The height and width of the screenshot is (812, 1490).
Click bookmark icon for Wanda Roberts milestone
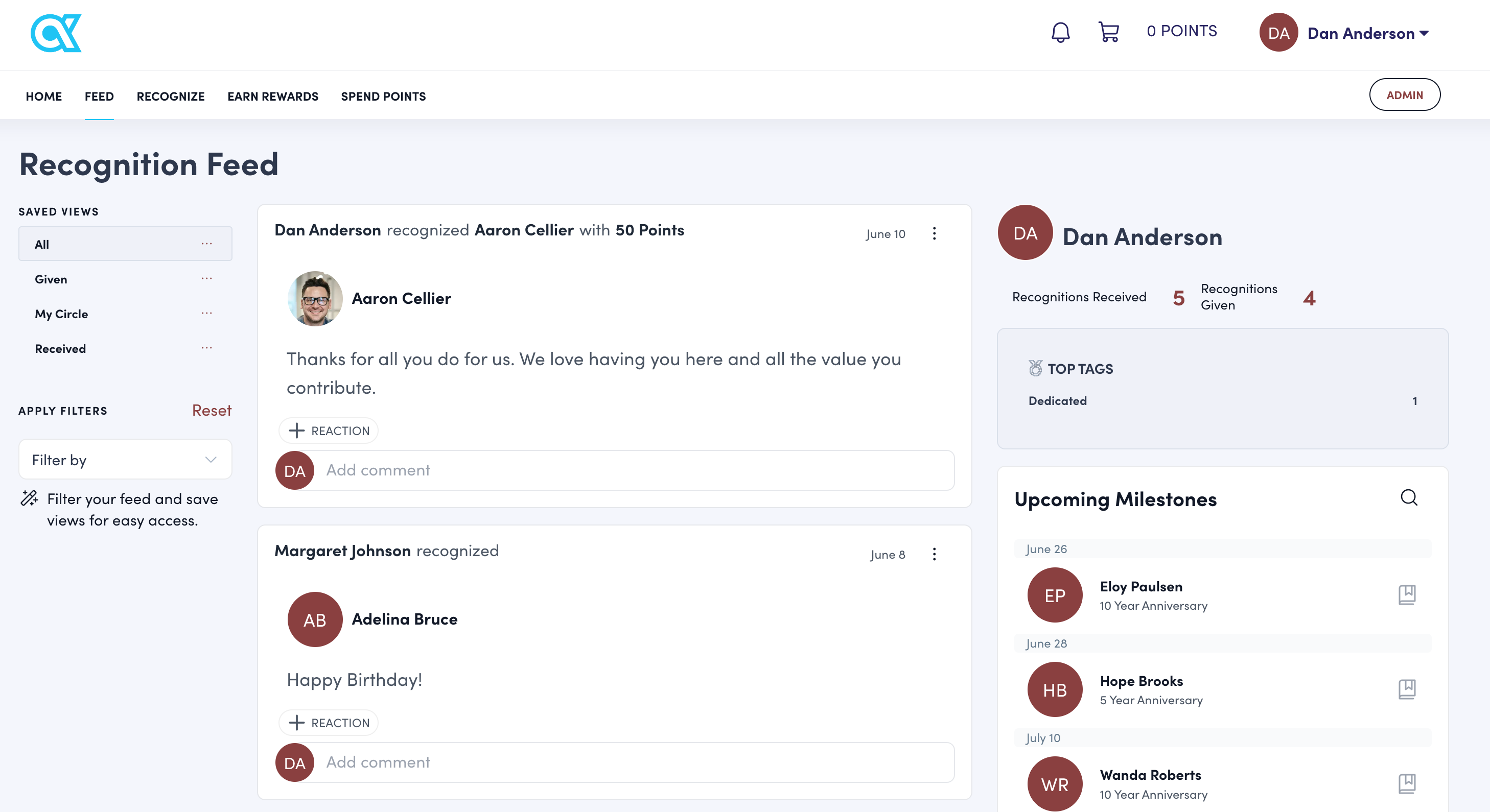pyautogui.click(x=1407, y=784)
